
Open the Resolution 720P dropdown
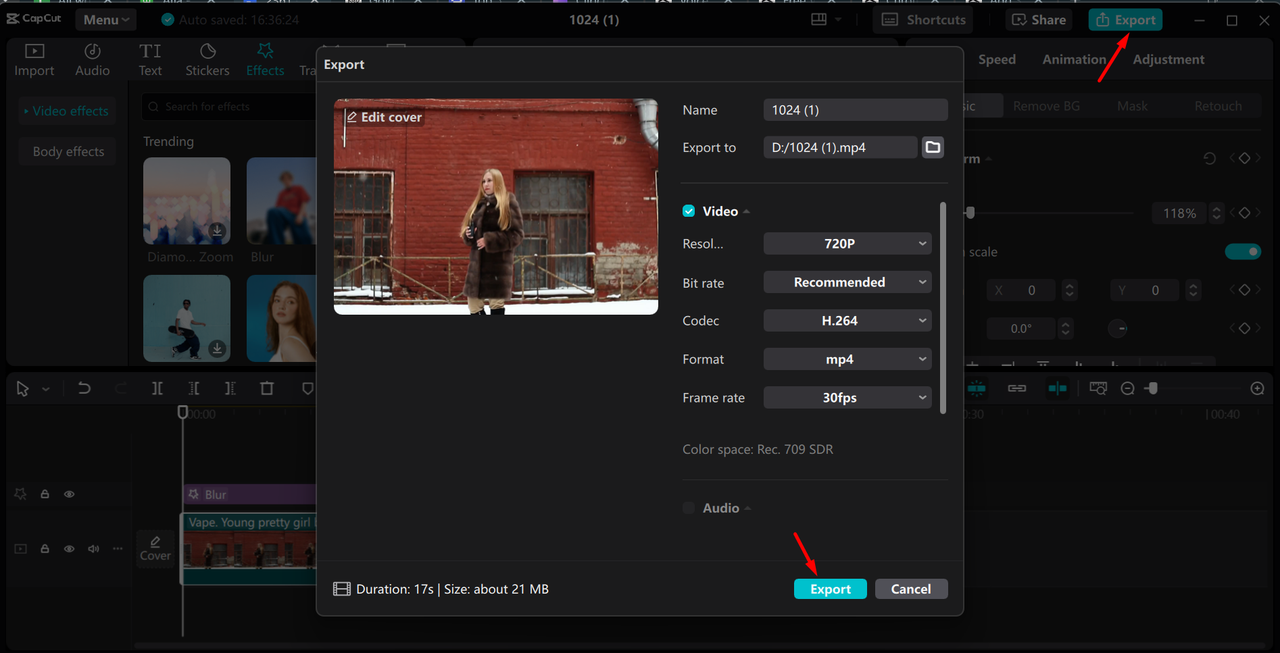click(x=847, y=243)
